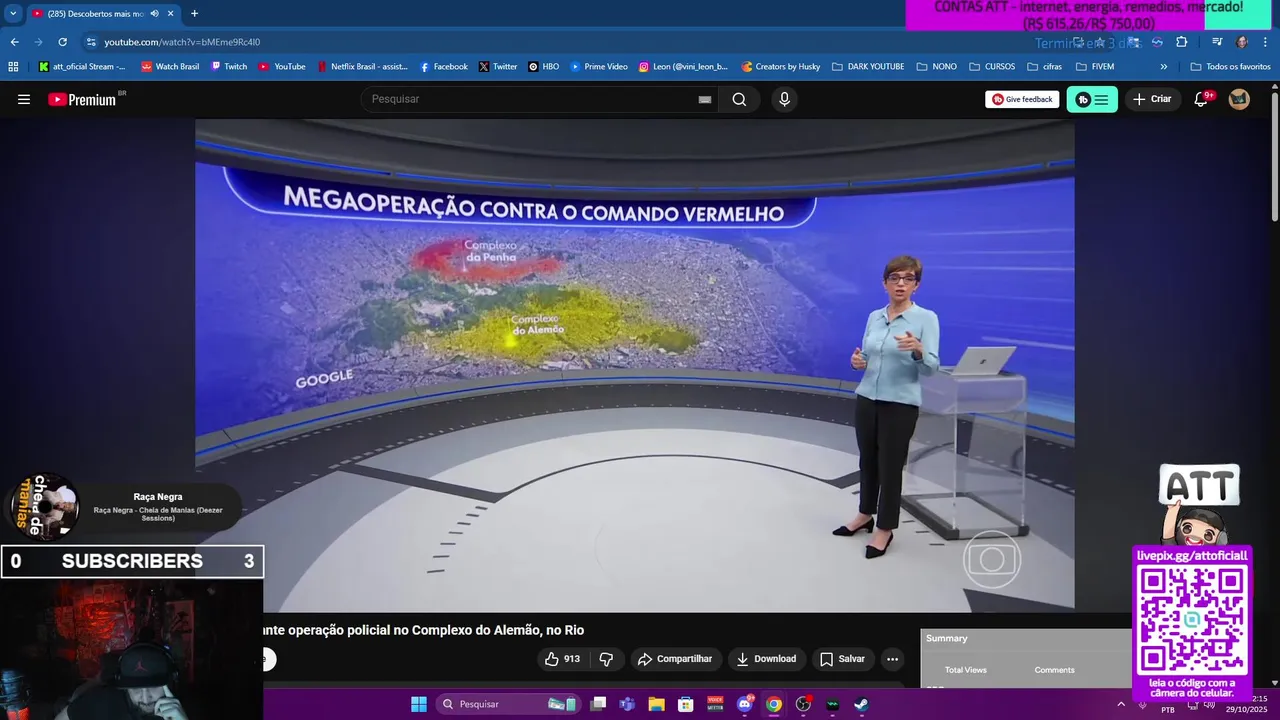Open the green extension list toggle
This screenshot has height=720, width=1280.
coord(1092,99)
